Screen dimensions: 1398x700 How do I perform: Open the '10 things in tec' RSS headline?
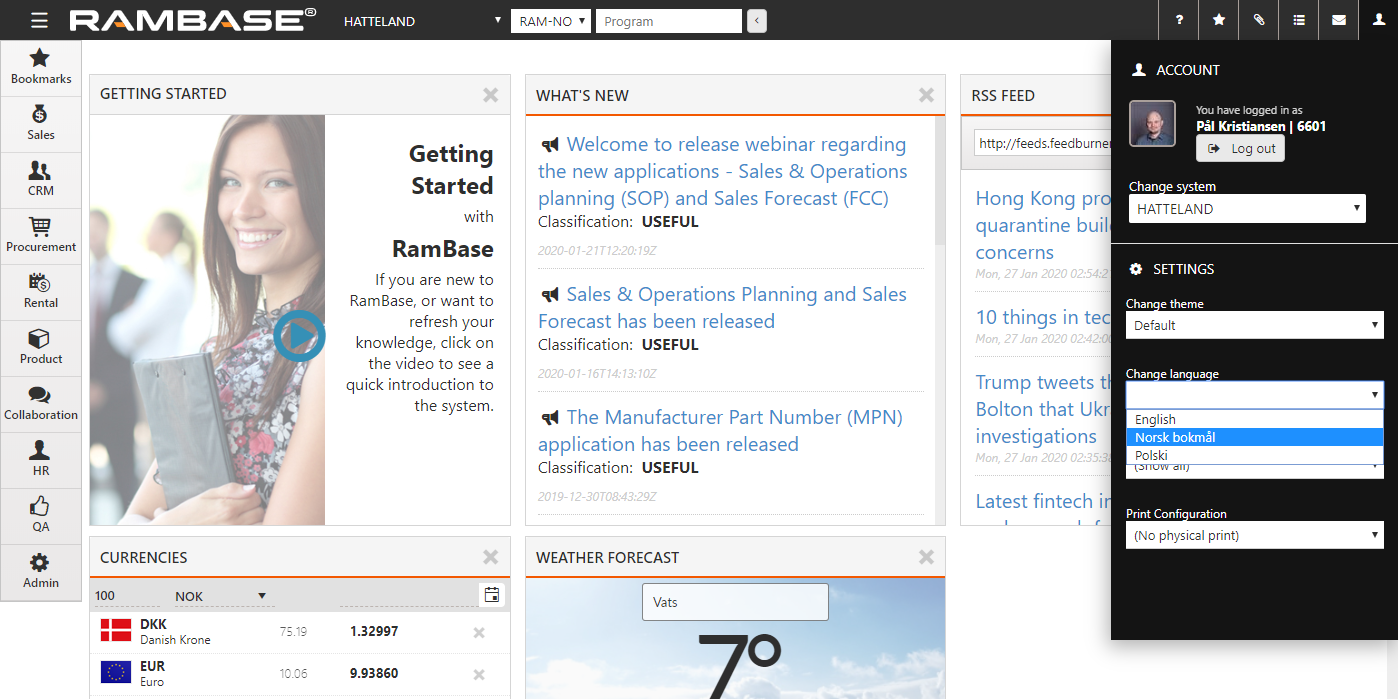1043,317
